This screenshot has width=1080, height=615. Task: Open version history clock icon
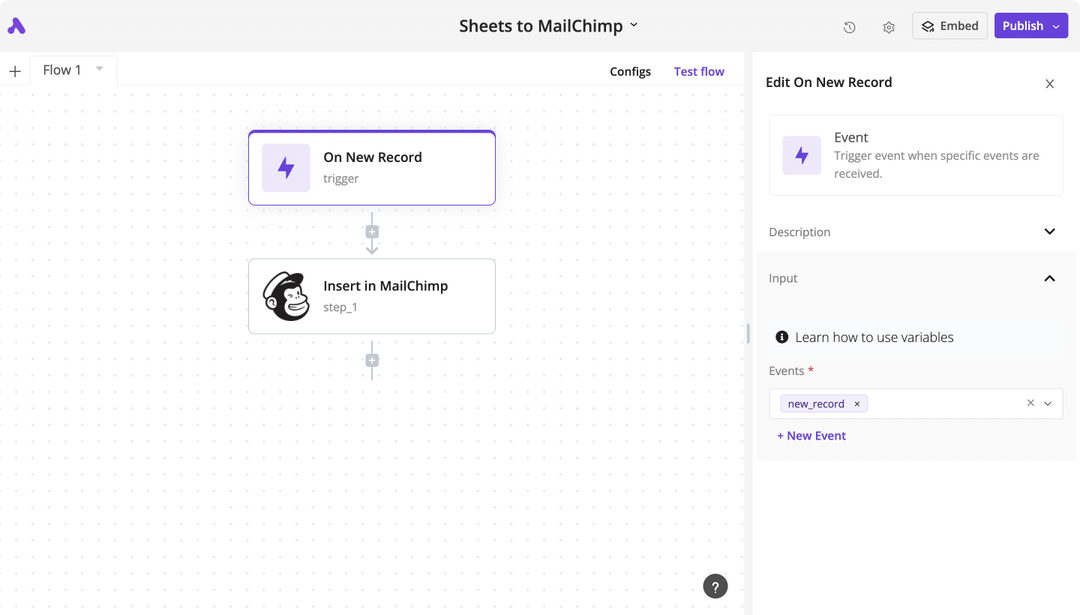849,27
